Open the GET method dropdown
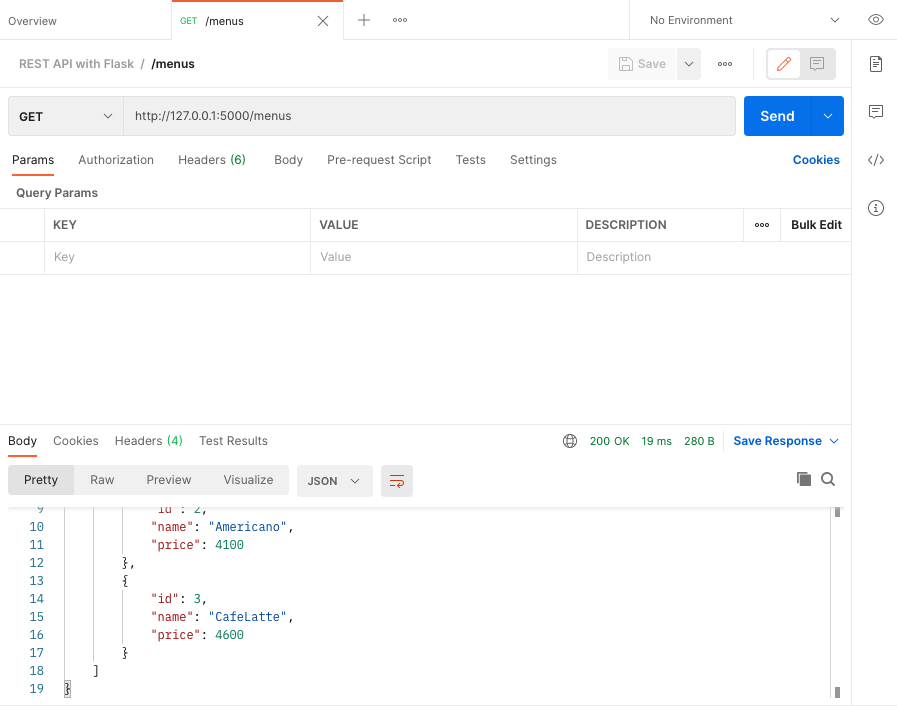The height and width of the screenshot is (706, 897). tap(66, 116)
